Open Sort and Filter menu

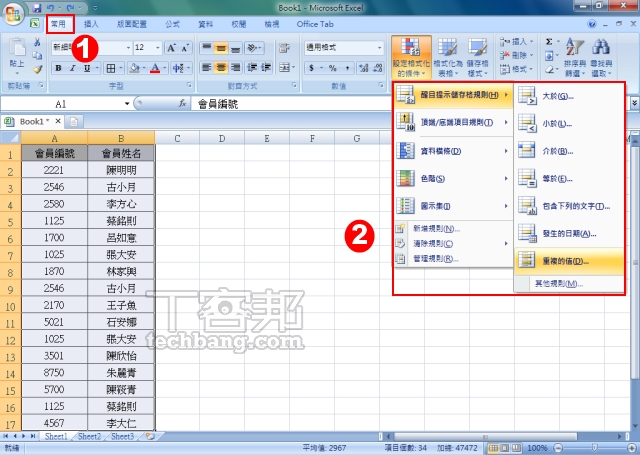pyautogui.click(x=575, y=57)
